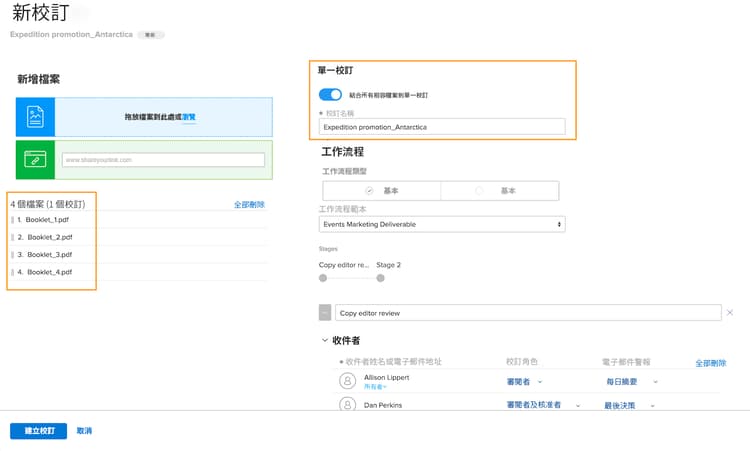Open Dan Perkins's 最後決策 email alert dropdown
750x451 pixels.
tap(629, 406)
